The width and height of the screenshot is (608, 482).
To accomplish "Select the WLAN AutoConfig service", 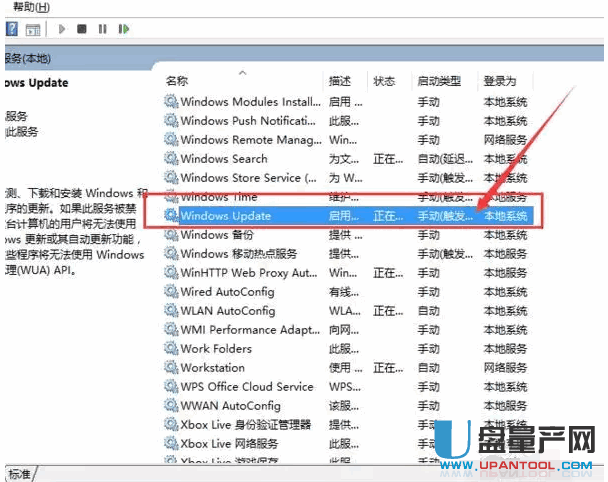I will tap(227, 311).
